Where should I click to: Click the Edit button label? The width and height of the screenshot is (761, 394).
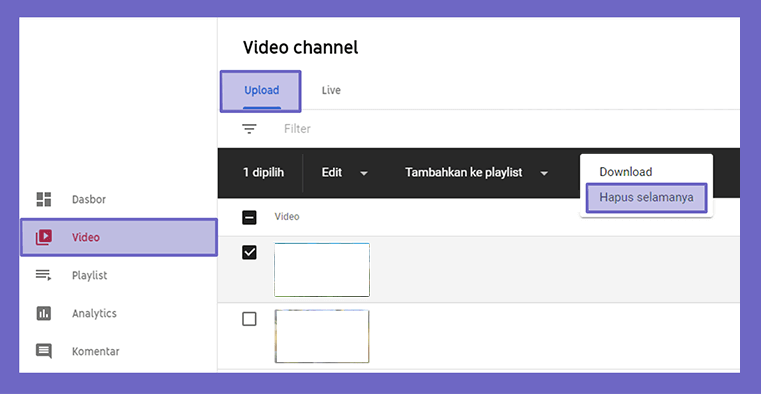pos(332,172)
